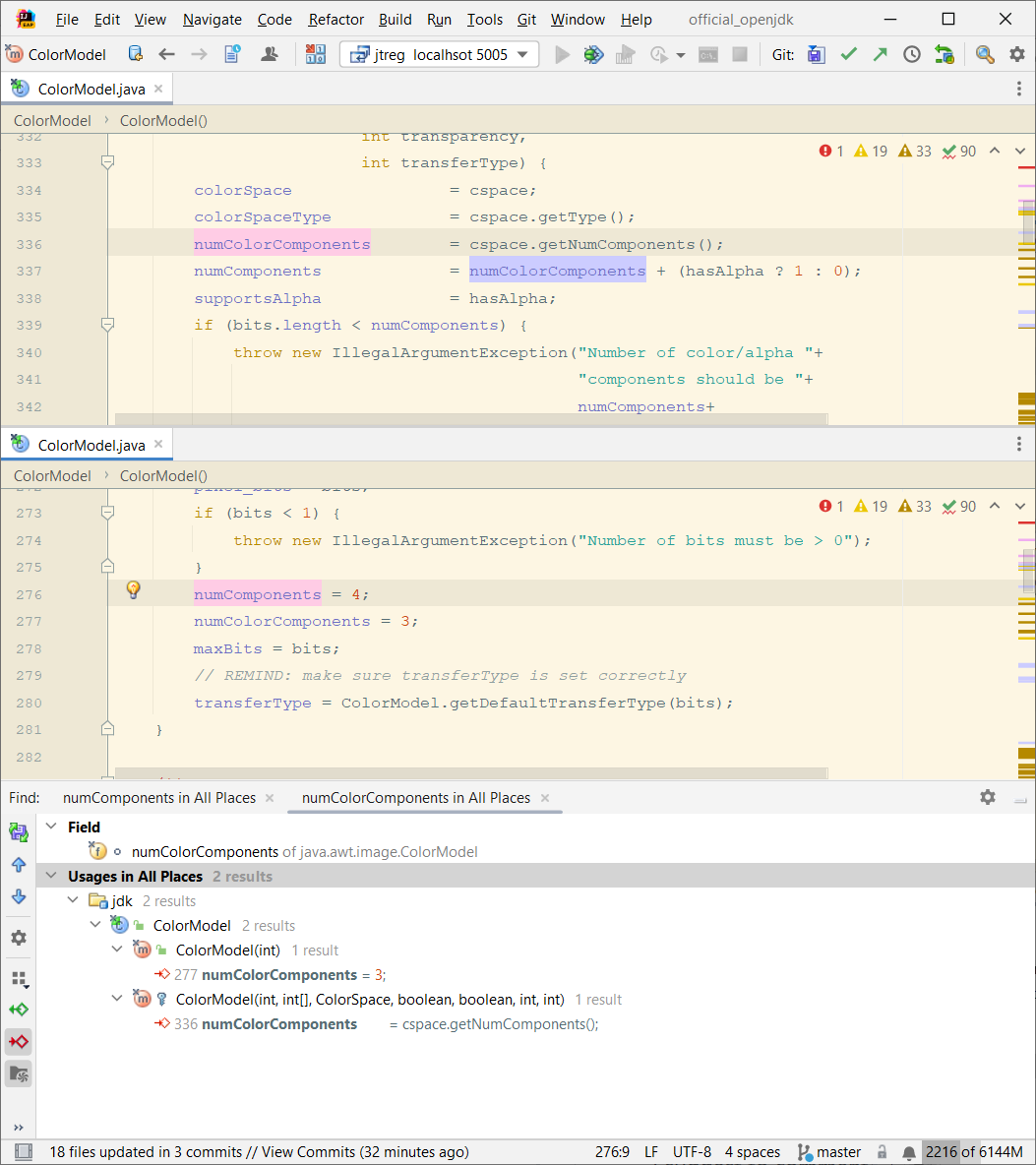Click tool windows toggle in bottom-left corner

point(23,1151)
